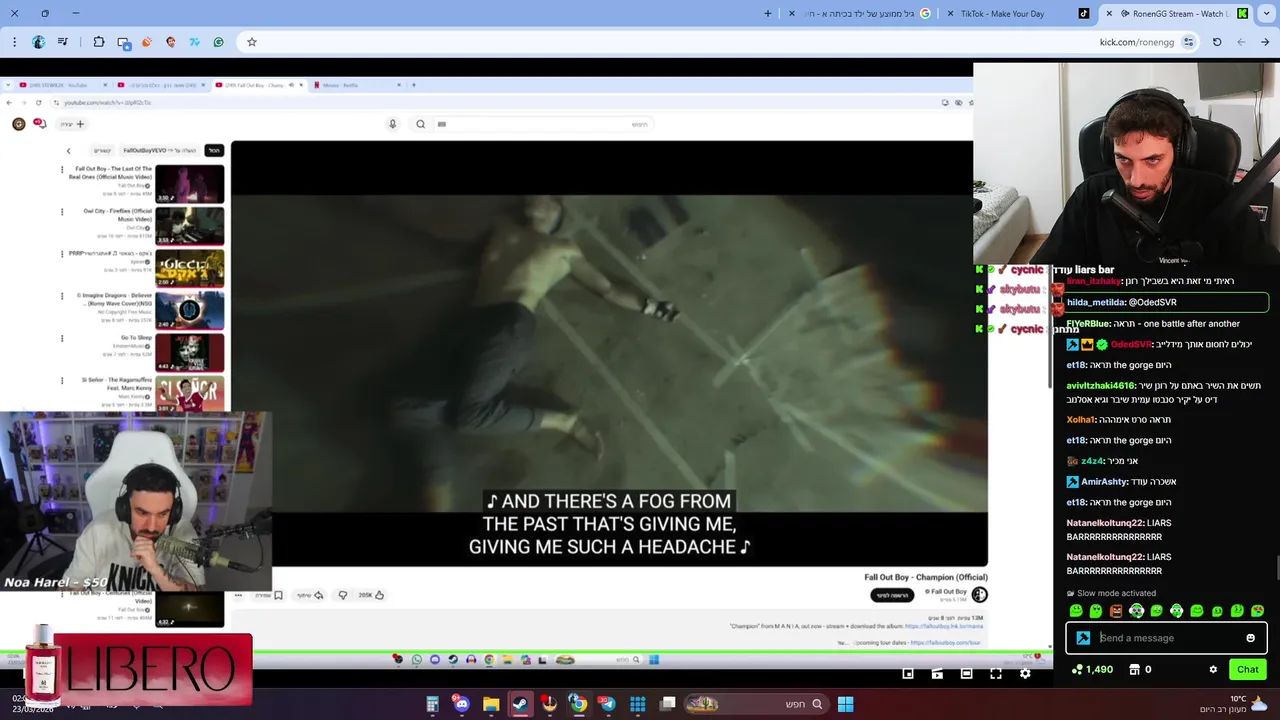Click username z4z4 in chat

click(1092, 461)
